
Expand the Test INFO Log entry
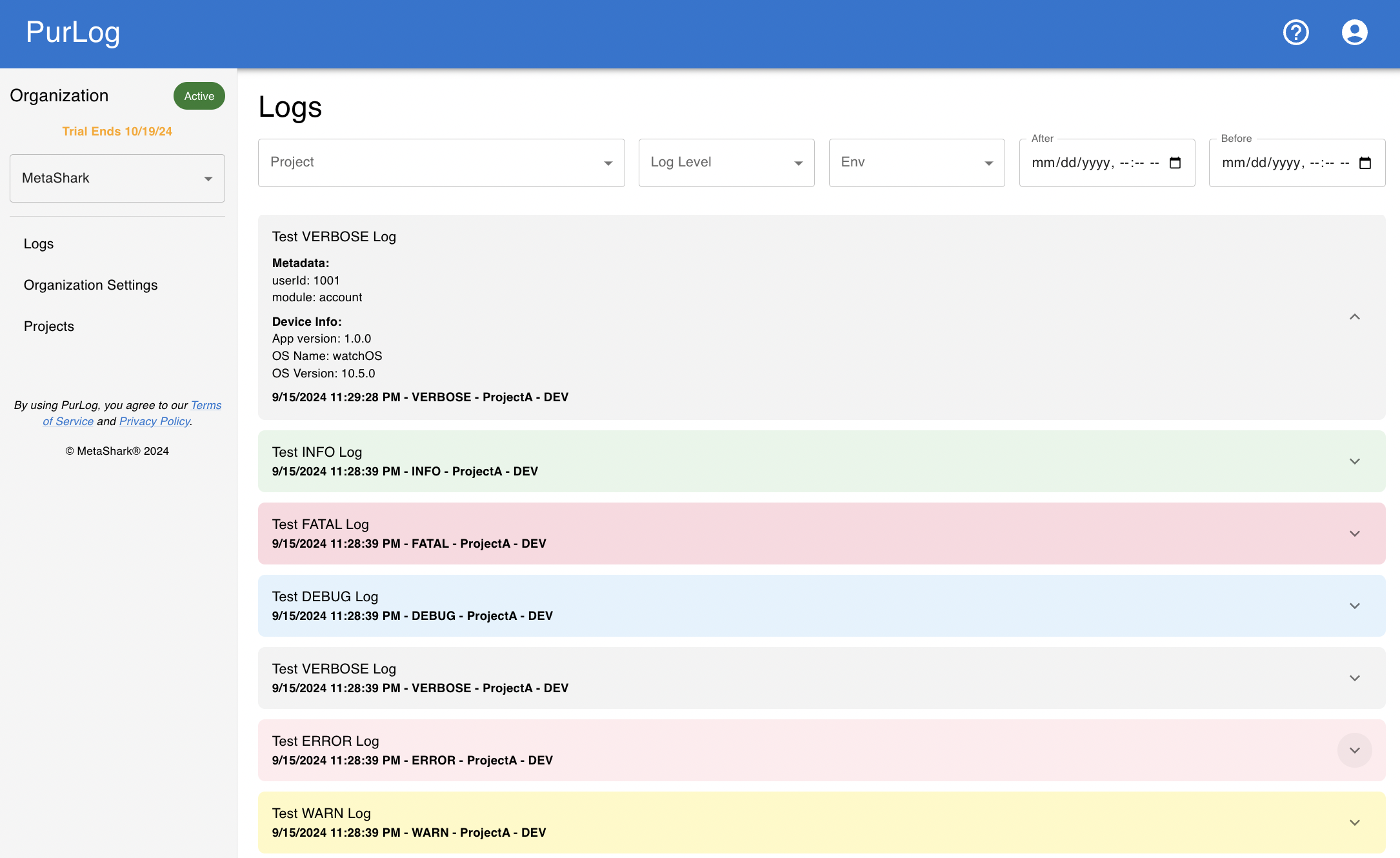pos(1354,461)
